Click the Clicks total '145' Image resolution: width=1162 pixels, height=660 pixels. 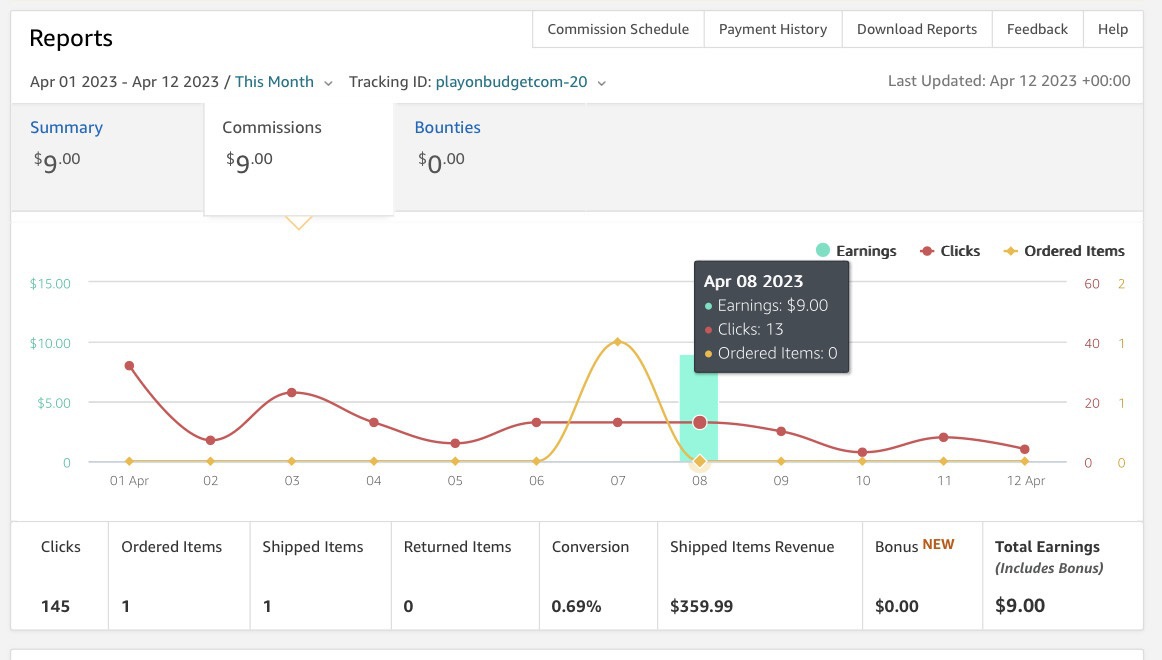pyautogui.click(x=56, y=606)
